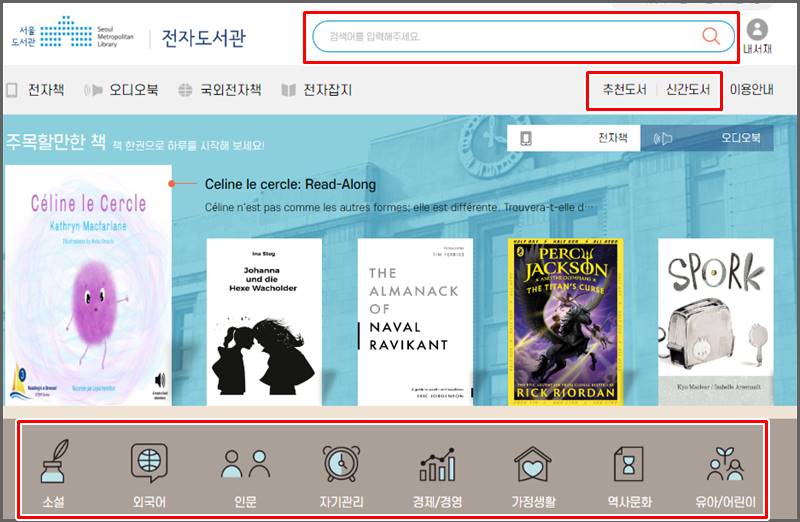Viewport: 800px width, 522px height.
Task: Open the 전자도서관 home title link
Action: (x=204, y=38)
